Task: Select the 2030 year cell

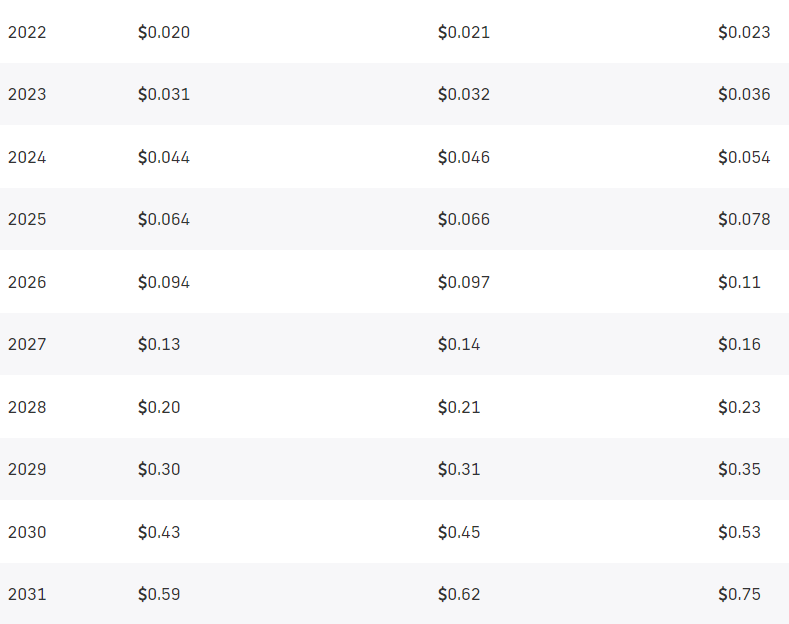Action: (27, 532)
